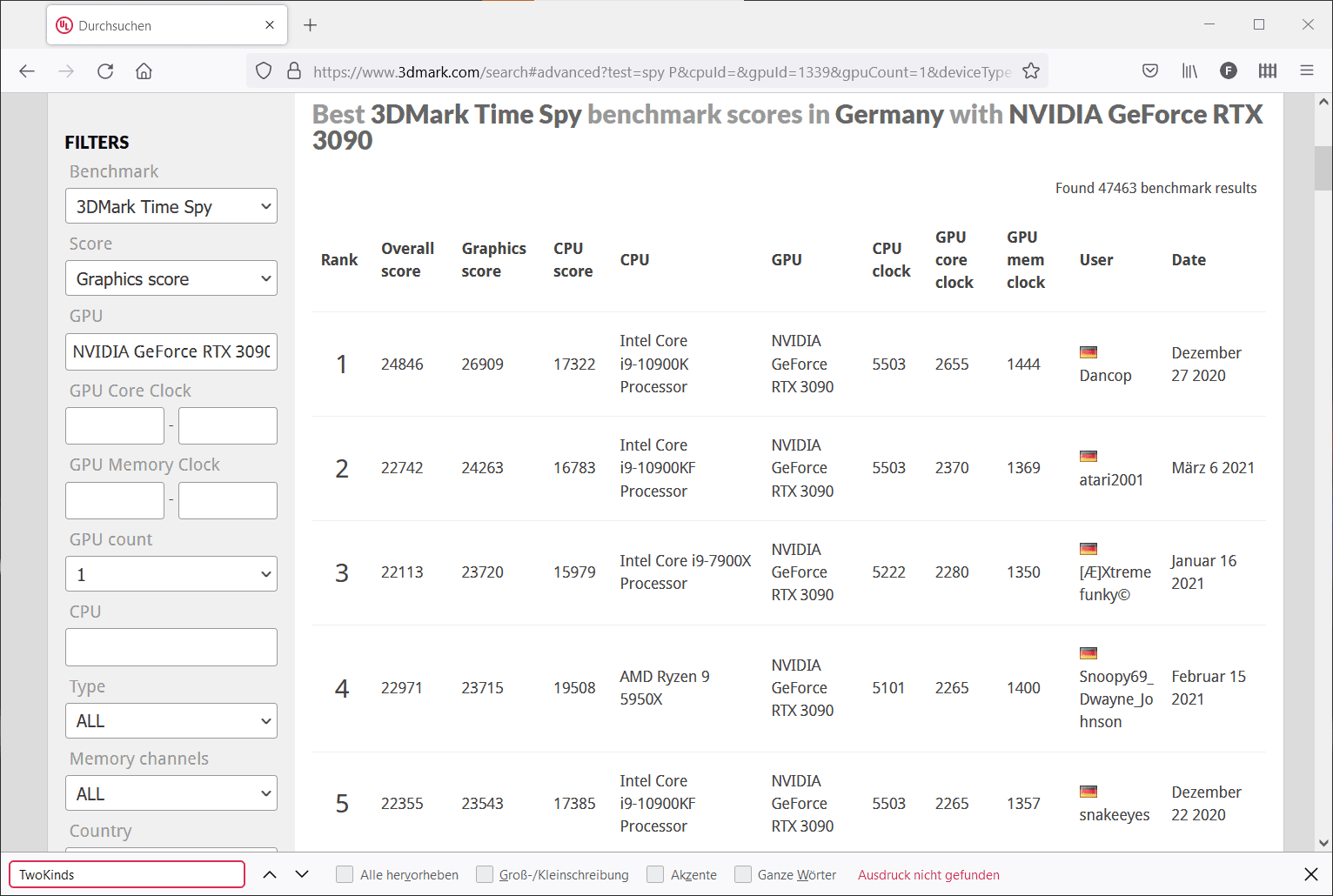The height and width of the screenshot is (896, 1333).
Task: Toggle Groß-/Kleinschreibung checkbox
Action: click(485, 874)
